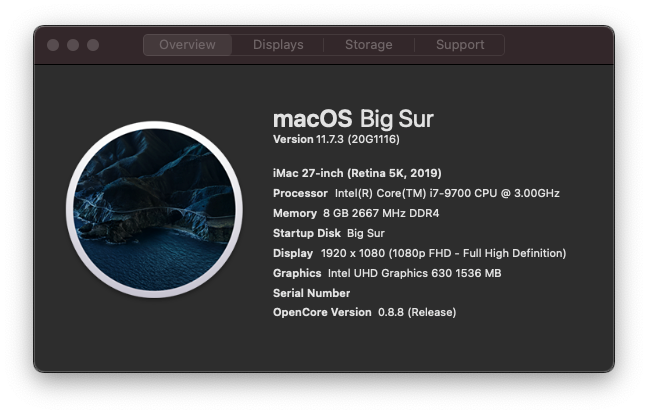Click the Display 1920 x 1080 line
The height and width of the screenshot is (414, 648).
419,253
